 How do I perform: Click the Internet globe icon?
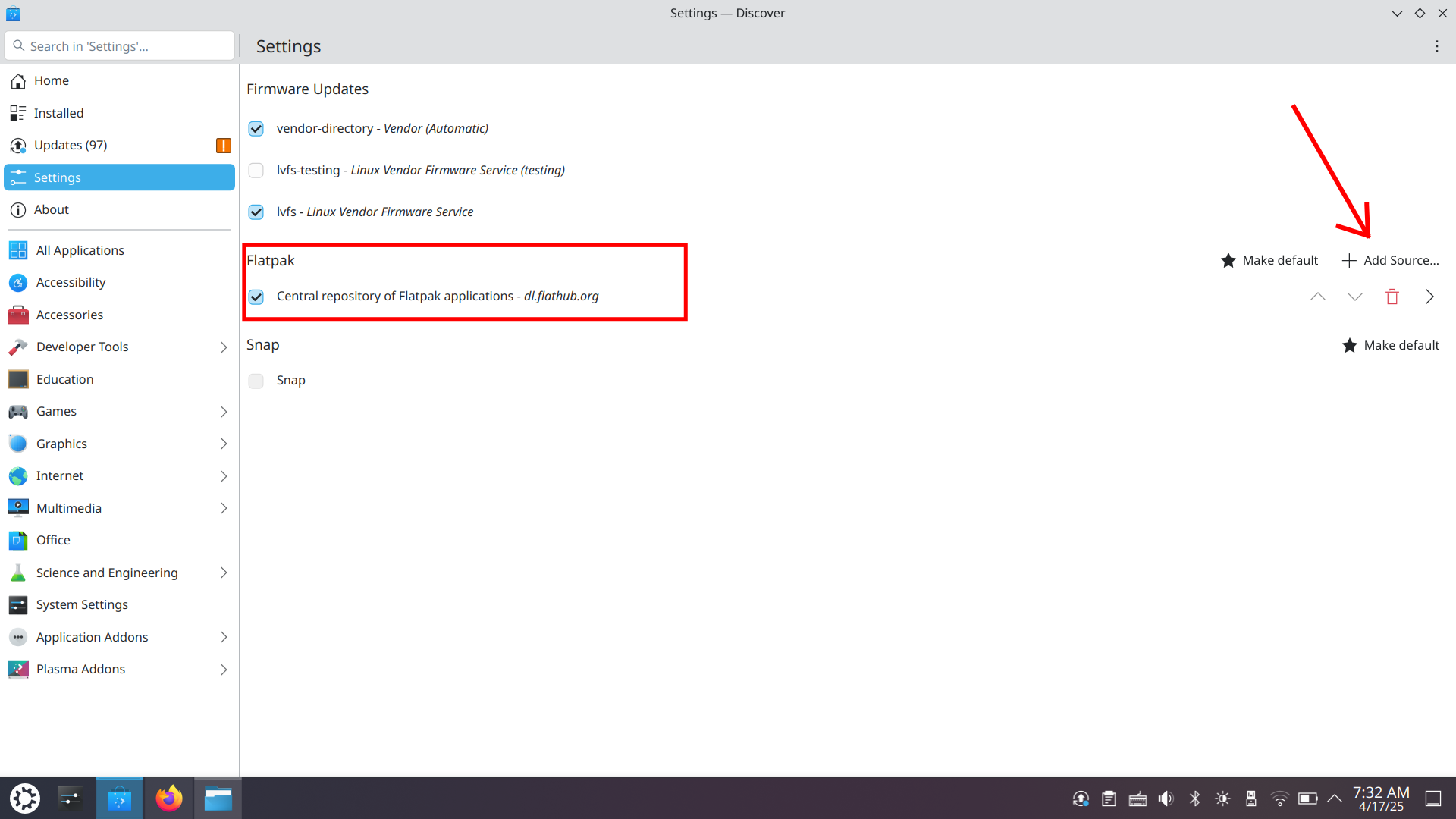pos(18,476)
